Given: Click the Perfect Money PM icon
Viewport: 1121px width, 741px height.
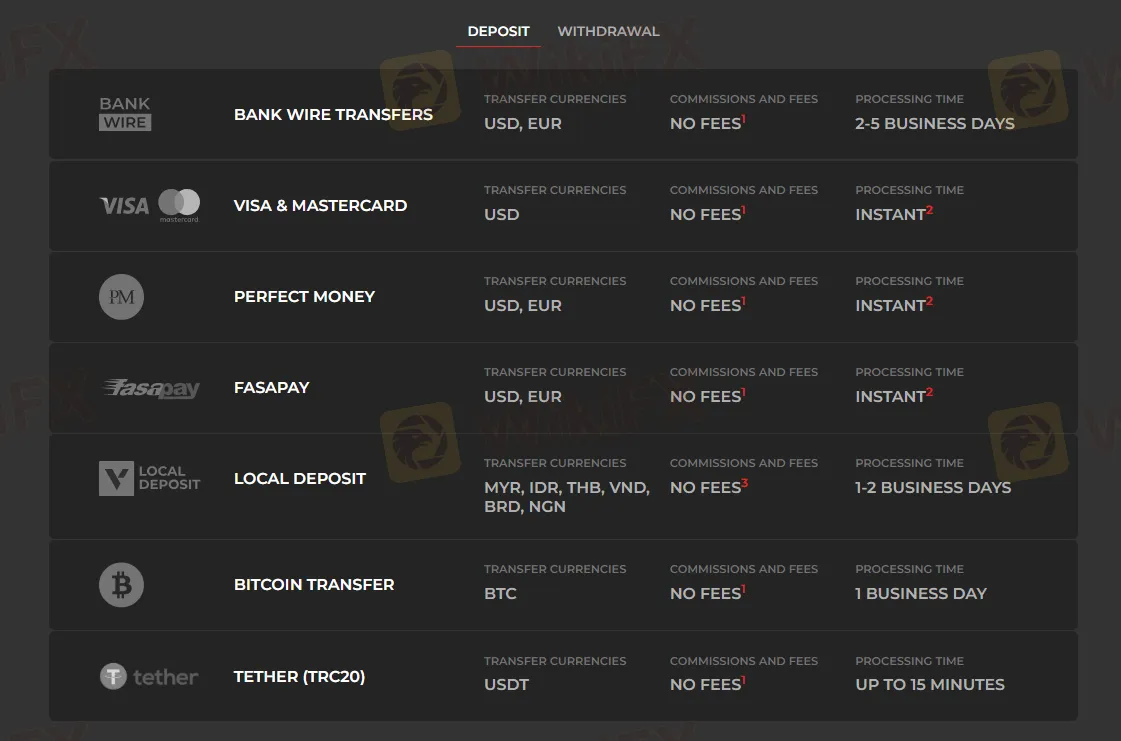Looking at the screenshot, I should 122,297.
